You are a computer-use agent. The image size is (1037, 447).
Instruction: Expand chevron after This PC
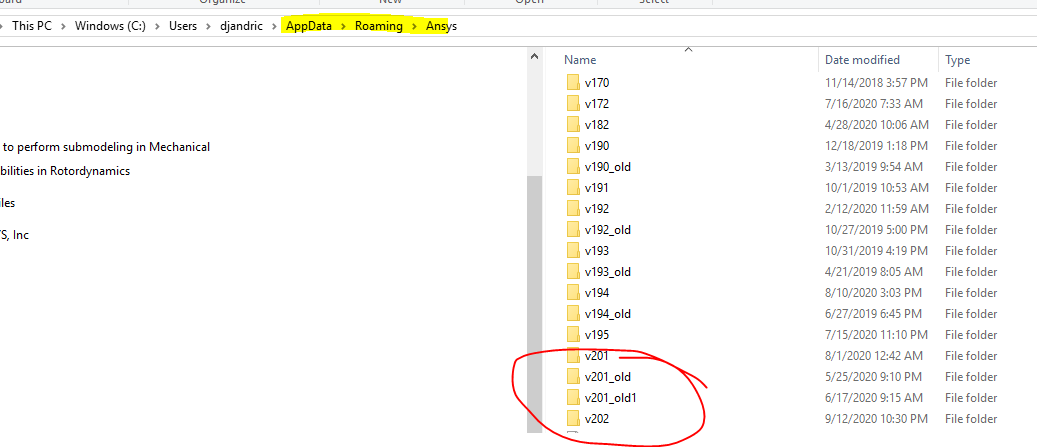[63, 27]
